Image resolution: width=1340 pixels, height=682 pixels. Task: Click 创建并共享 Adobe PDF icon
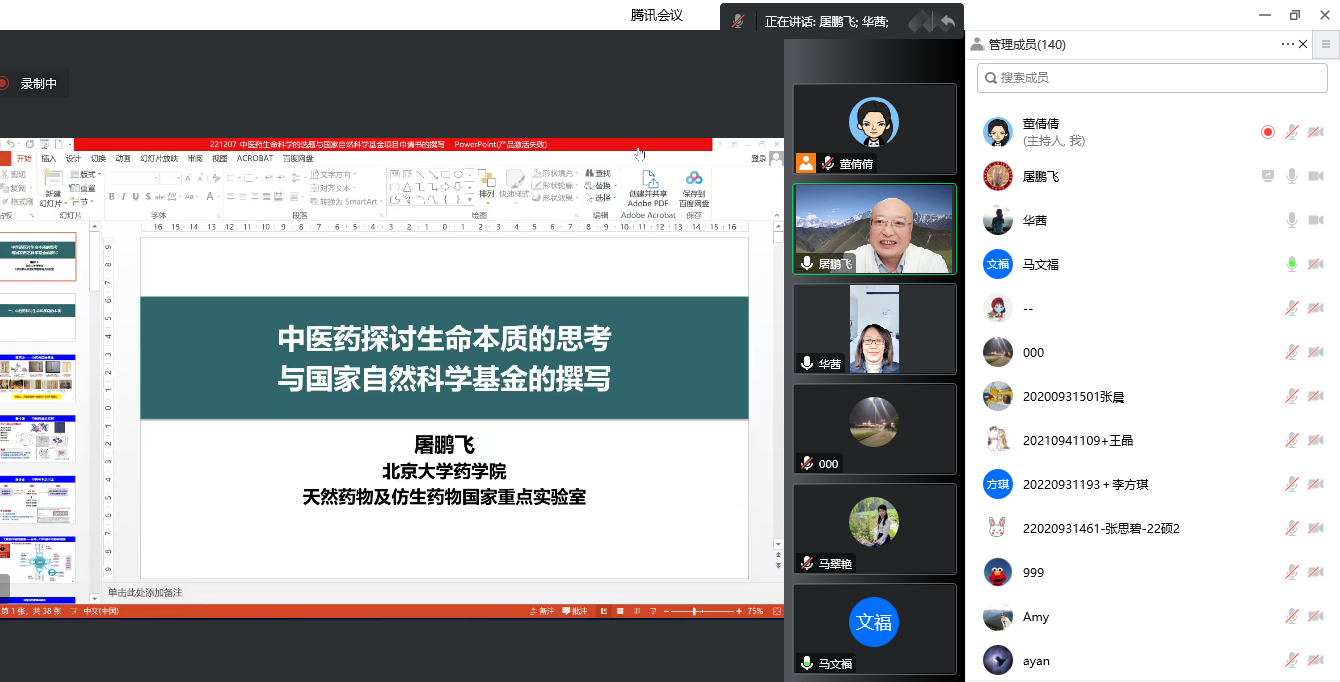(x=648, y=180)
